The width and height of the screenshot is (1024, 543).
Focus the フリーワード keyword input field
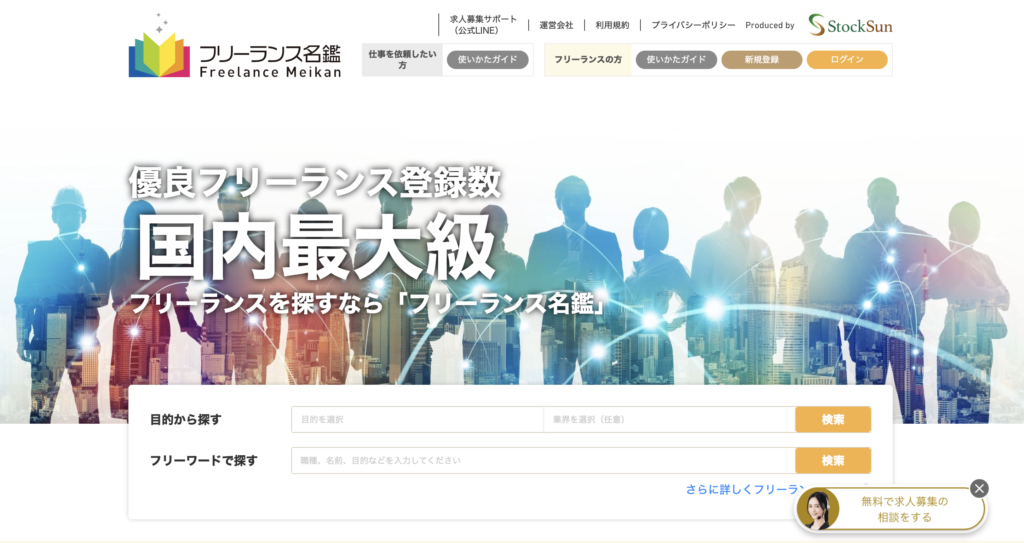pos(542,460)
